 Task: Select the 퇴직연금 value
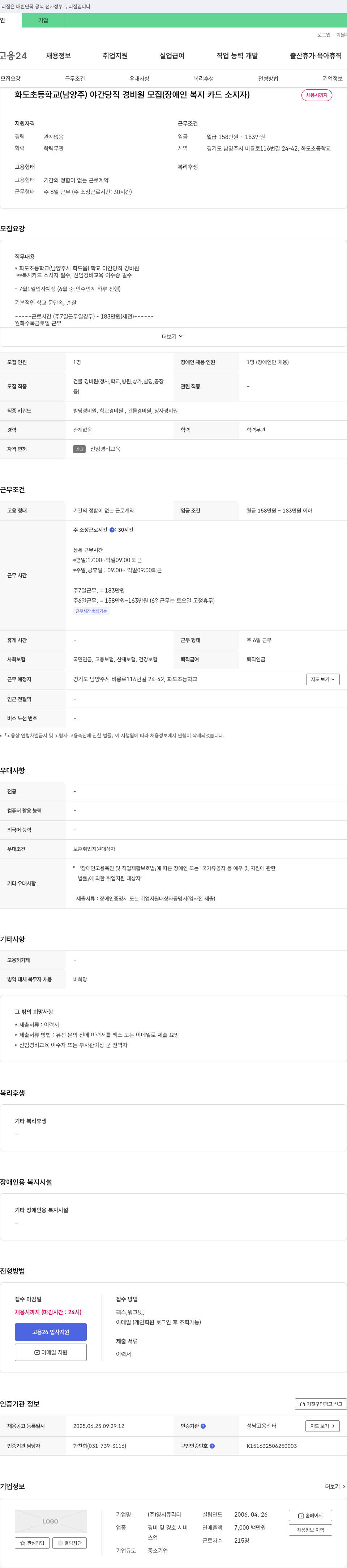point(256,659)
